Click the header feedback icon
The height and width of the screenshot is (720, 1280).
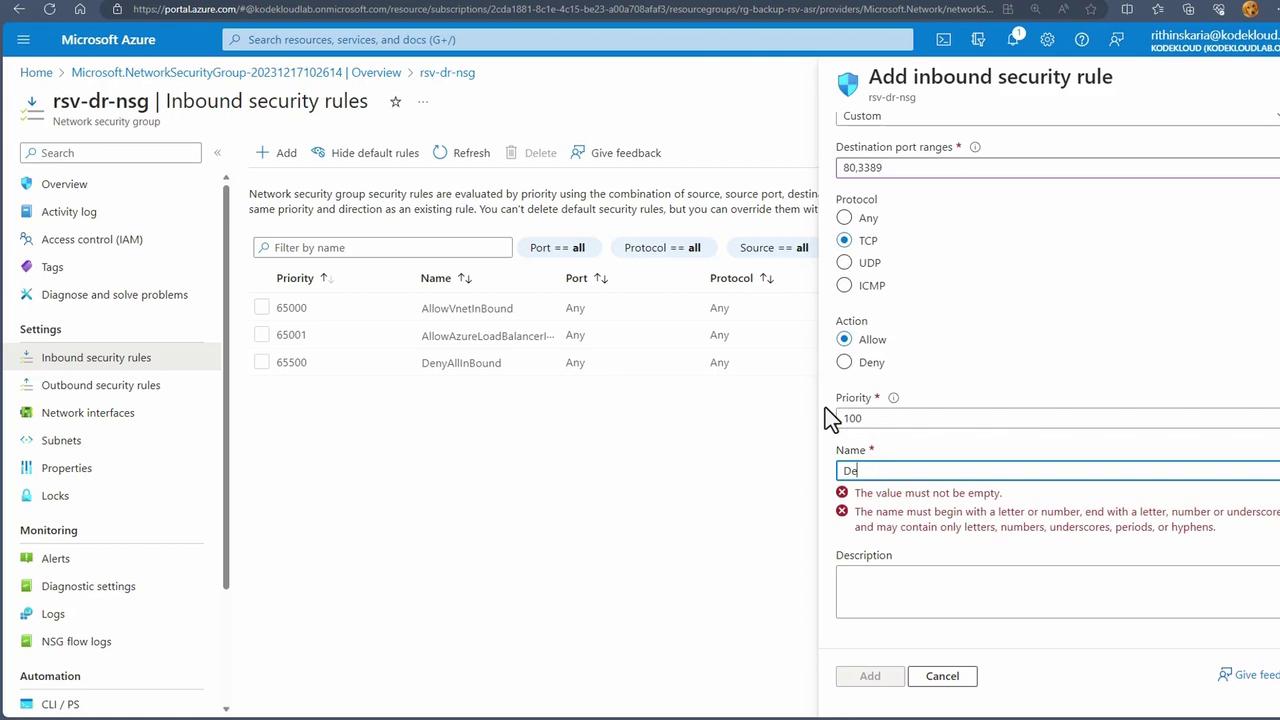[x=1116, y=40]
